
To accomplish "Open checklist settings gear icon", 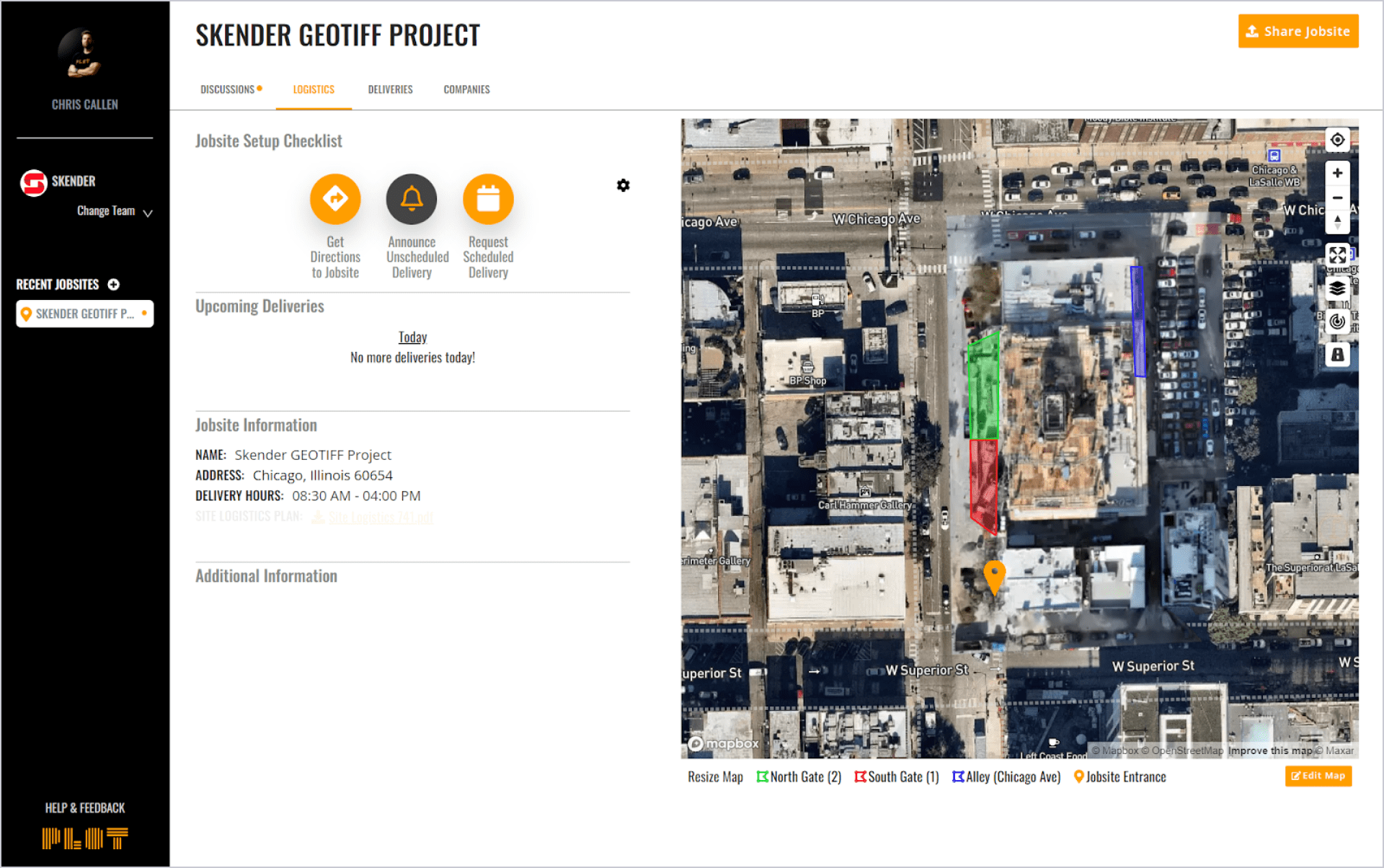I will pyautogui.click(x=623, y=185).
